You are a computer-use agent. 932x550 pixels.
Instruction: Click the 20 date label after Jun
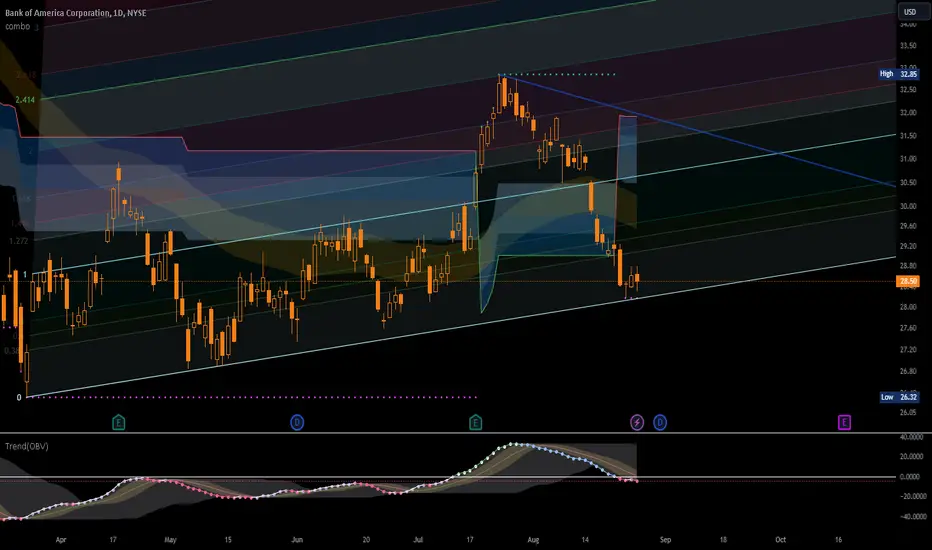pyautogui.click(x=366, y=540)
